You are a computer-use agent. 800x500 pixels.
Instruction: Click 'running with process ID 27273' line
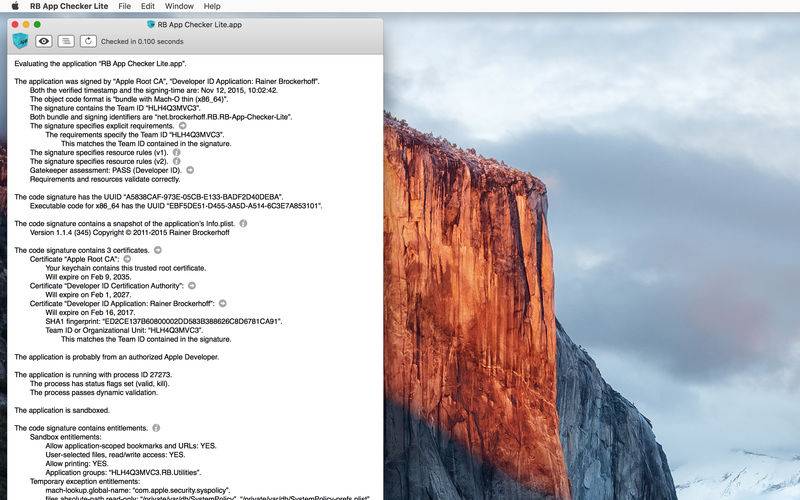pos(93,374)
